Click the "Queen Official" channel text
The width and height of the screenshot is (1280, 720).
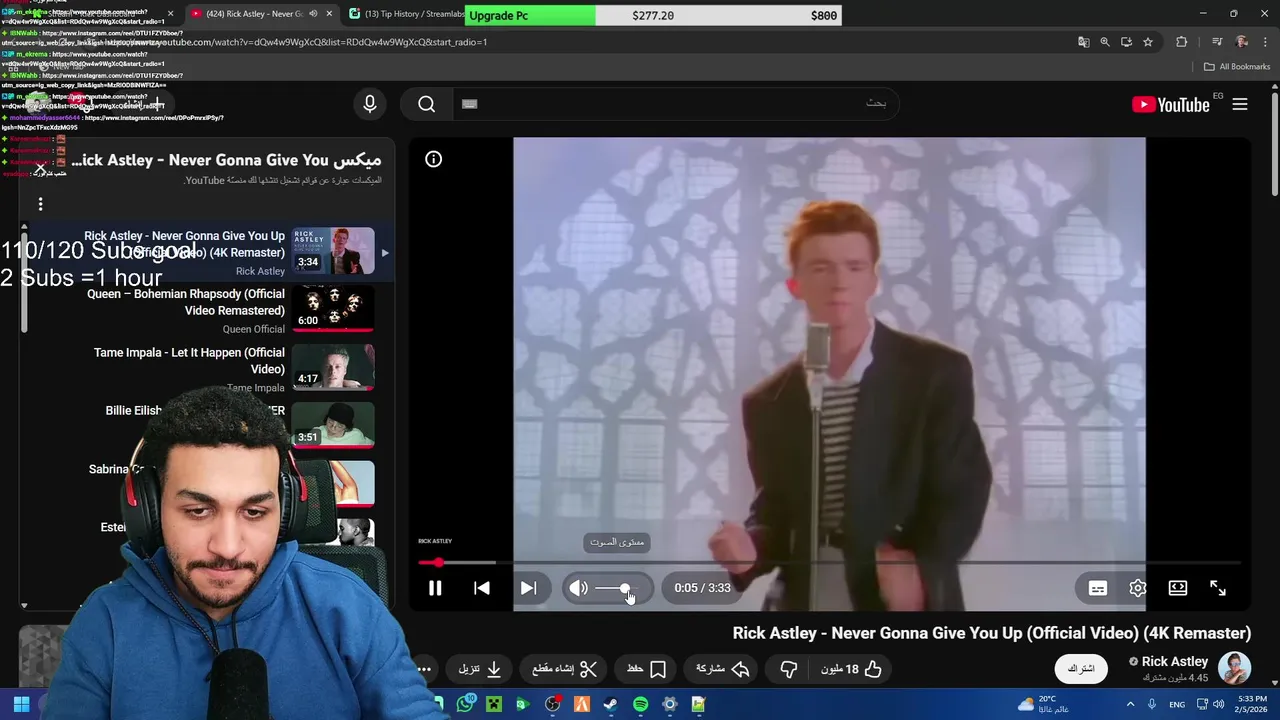coord(253,329)
